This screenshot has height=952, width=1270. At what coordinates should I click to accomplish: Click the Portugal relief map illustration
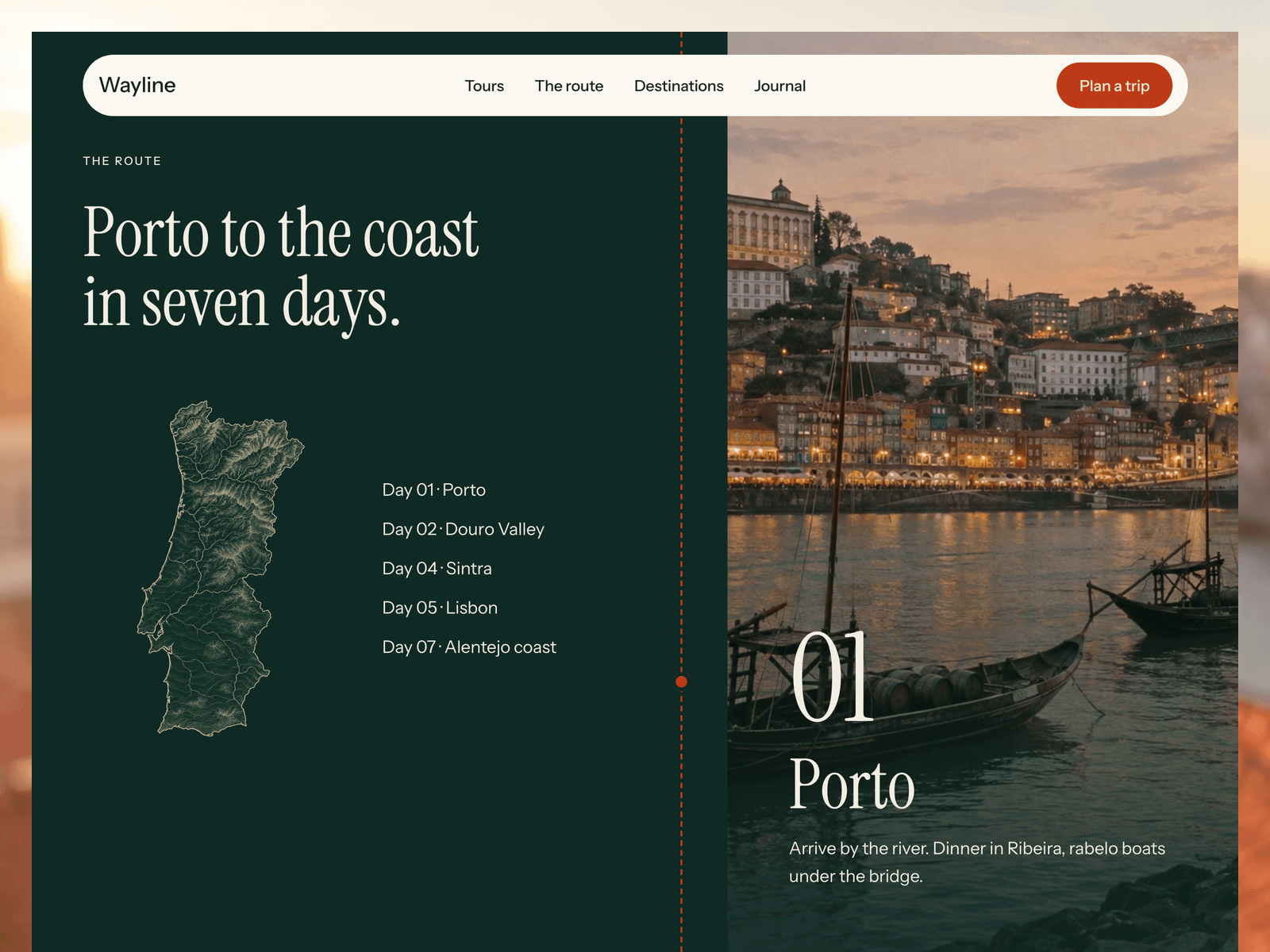point(220,569)
